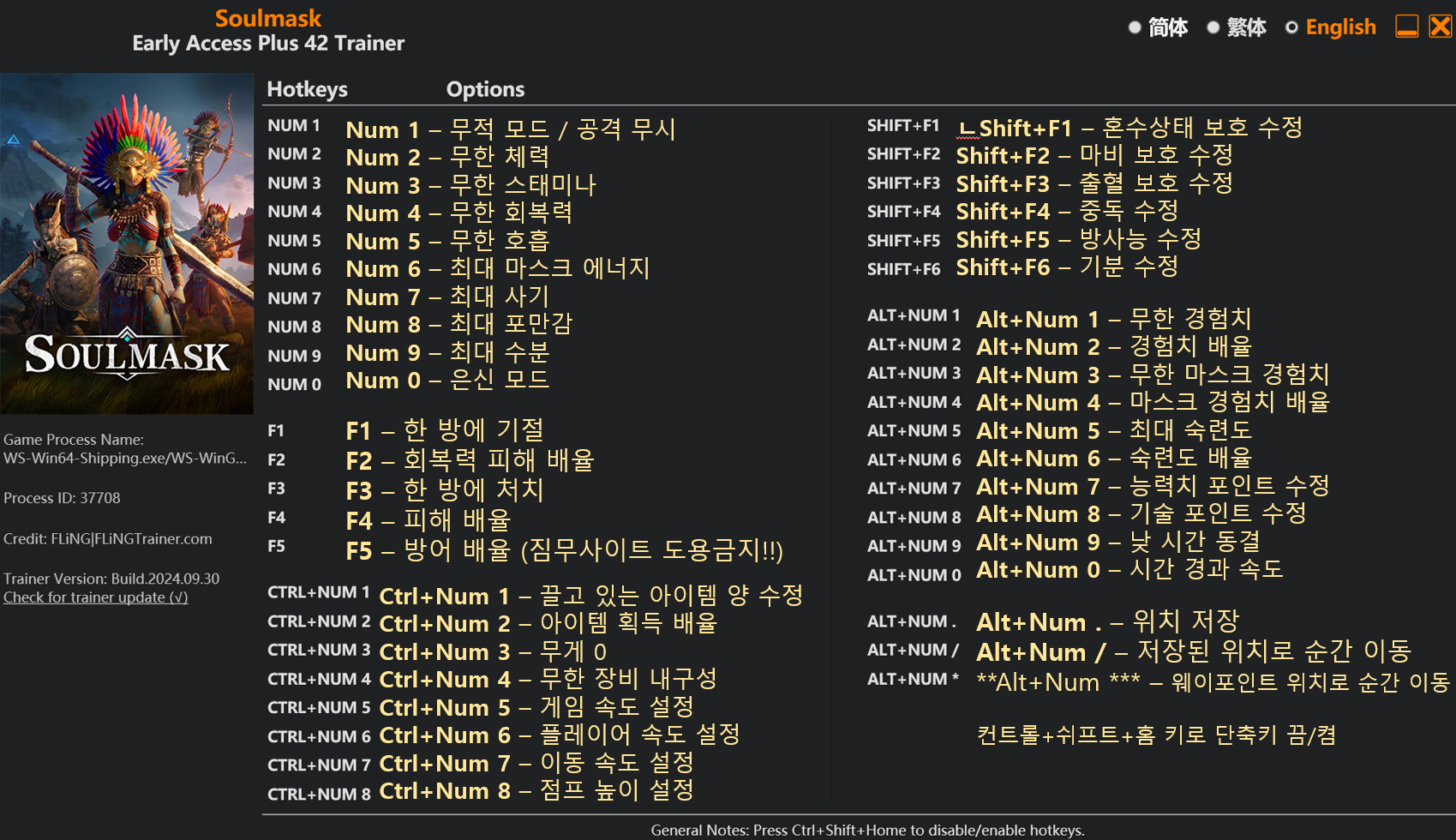Click Ctrl+Num 6 플레이어 속도 설정 option
This screenshot has height=840, width=1456.
coord(560,735)
